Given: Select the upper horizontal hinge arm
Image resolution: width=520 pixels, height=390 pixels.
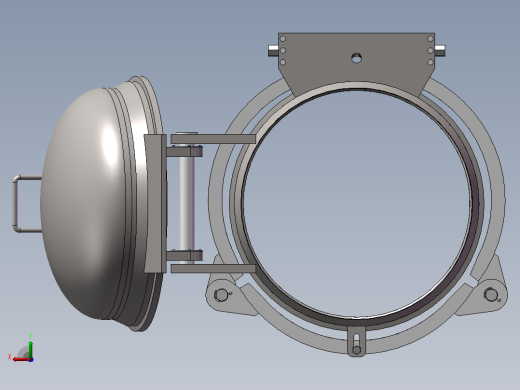Looking at the screenshot, I should 213,139.
